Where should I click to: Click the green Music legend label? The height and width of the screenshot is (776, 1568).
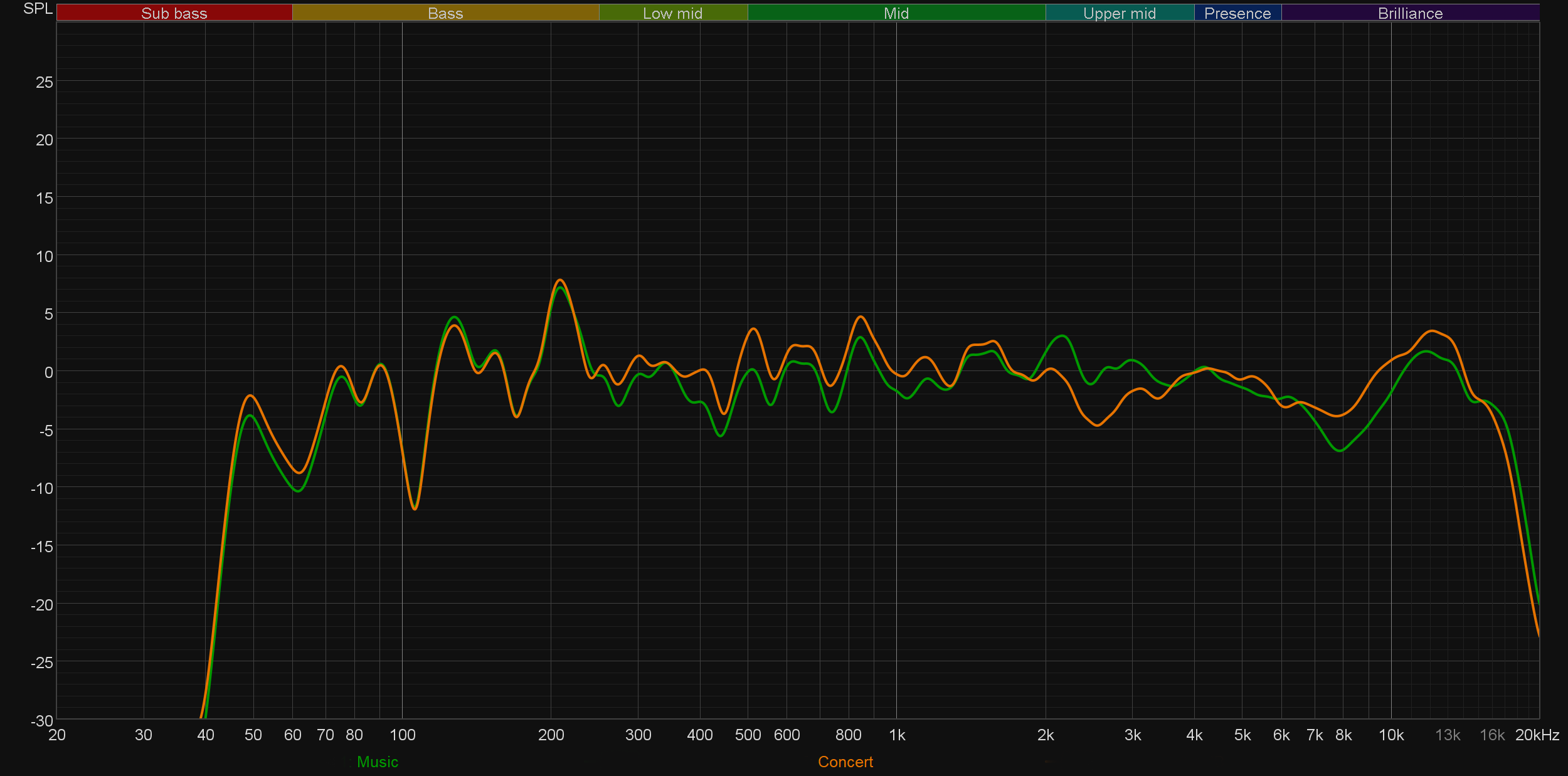[x=377, y=762]
